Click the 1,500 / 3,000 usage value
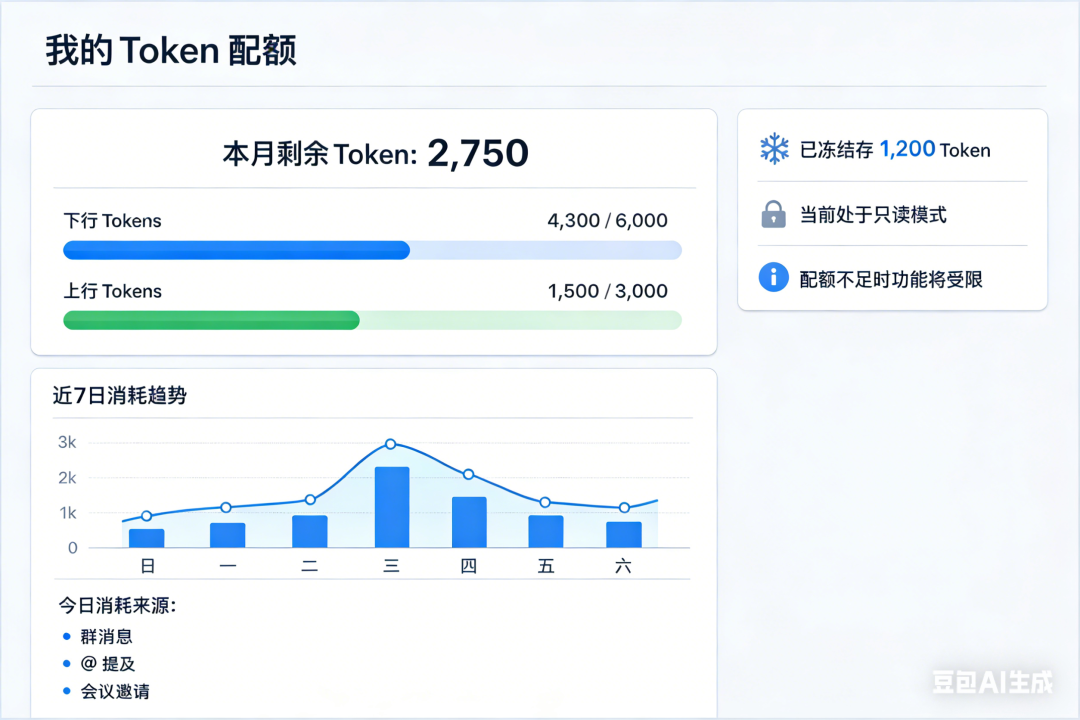Screen dimensions: 1080x720 point(608,291)
